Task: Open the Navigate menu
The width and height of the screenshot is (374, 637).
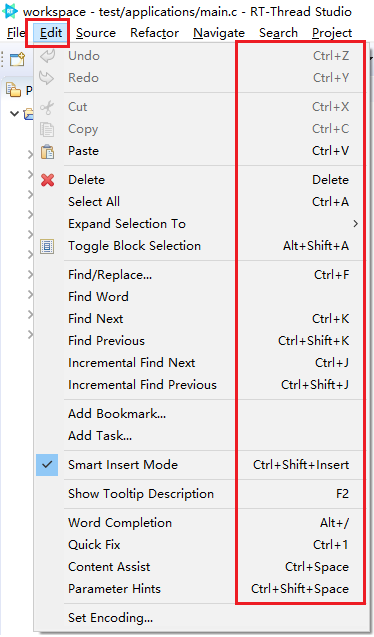Action: click(x=219, y=33)
